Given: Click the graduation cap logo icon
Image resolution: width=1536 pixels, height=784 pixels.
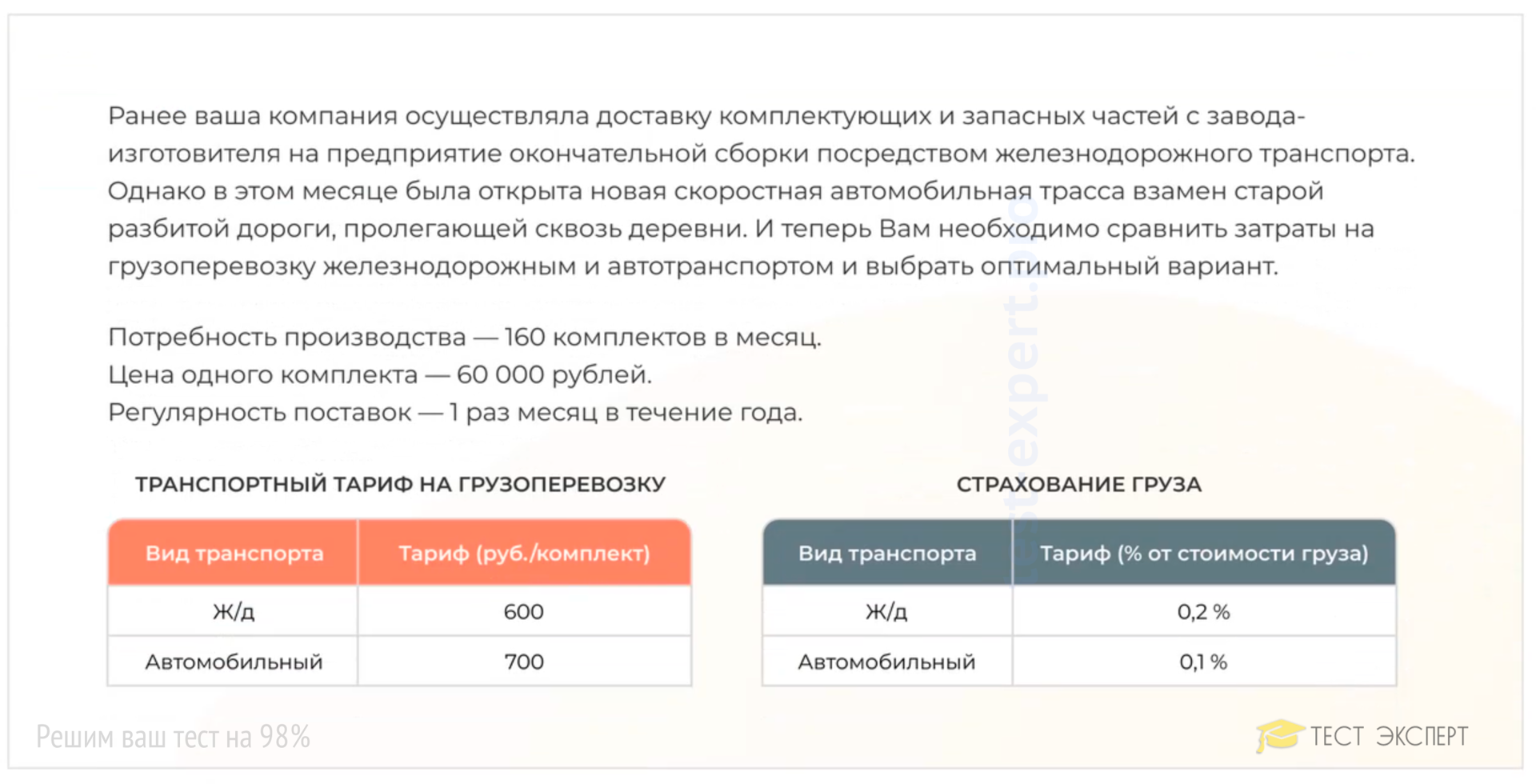Looking at the screenshot, I should point(1278,734).
